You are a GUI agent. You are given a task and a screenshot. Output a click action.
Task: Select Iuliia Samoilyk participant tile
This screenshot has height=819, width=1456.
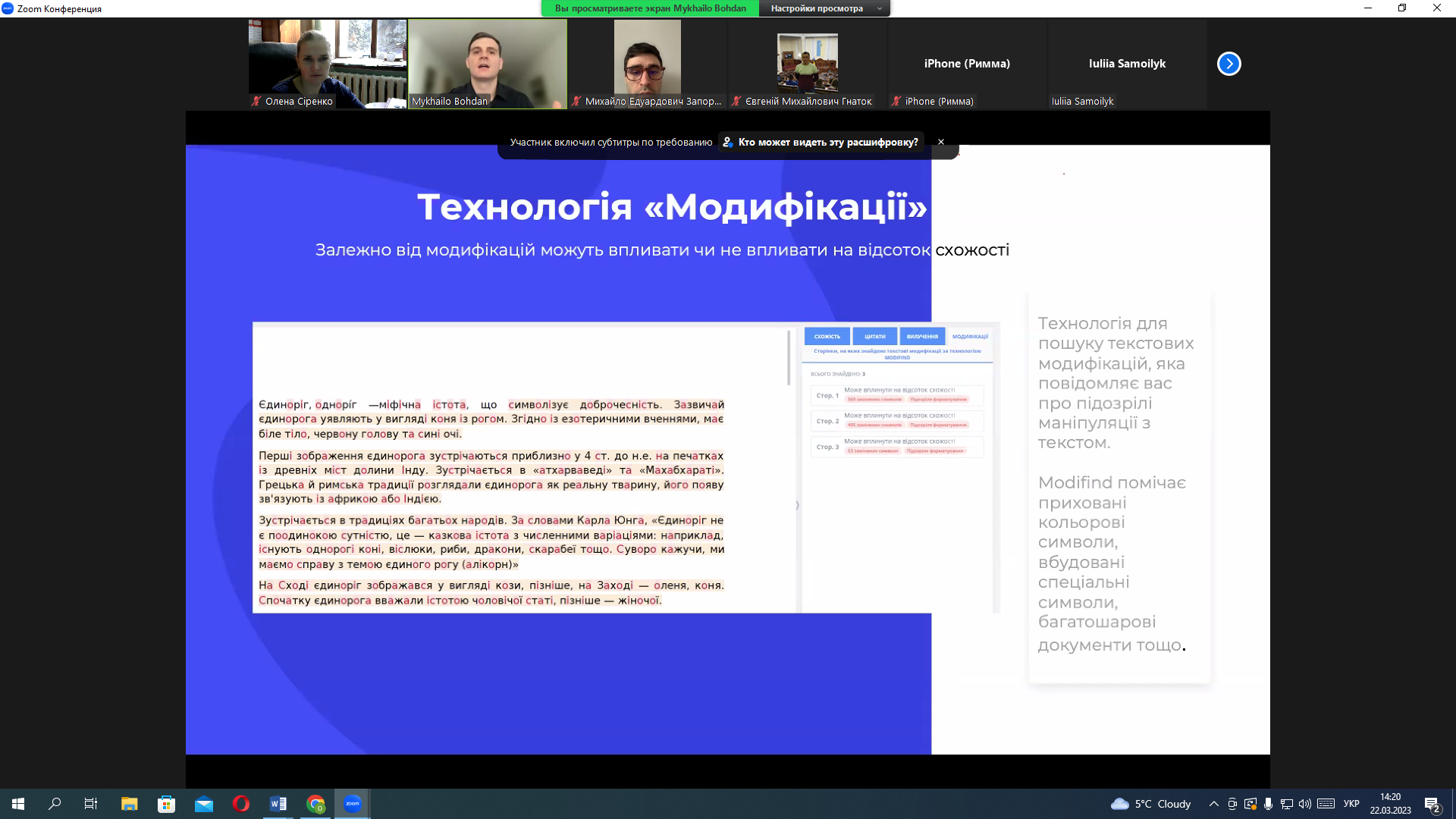[1128, 64]
